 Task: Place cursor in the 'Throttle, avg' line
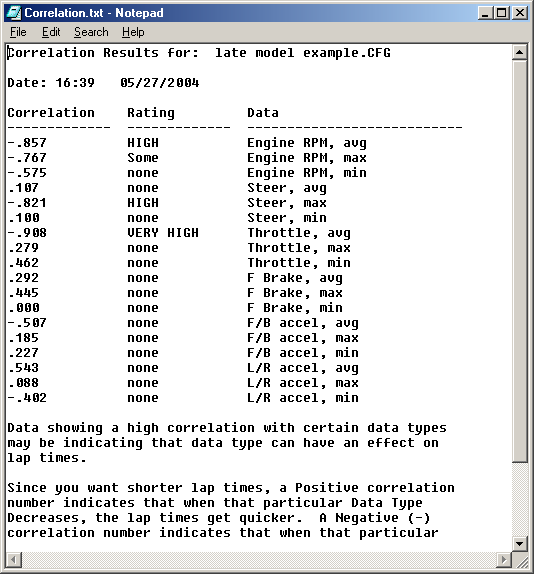[x=299, y=233]
